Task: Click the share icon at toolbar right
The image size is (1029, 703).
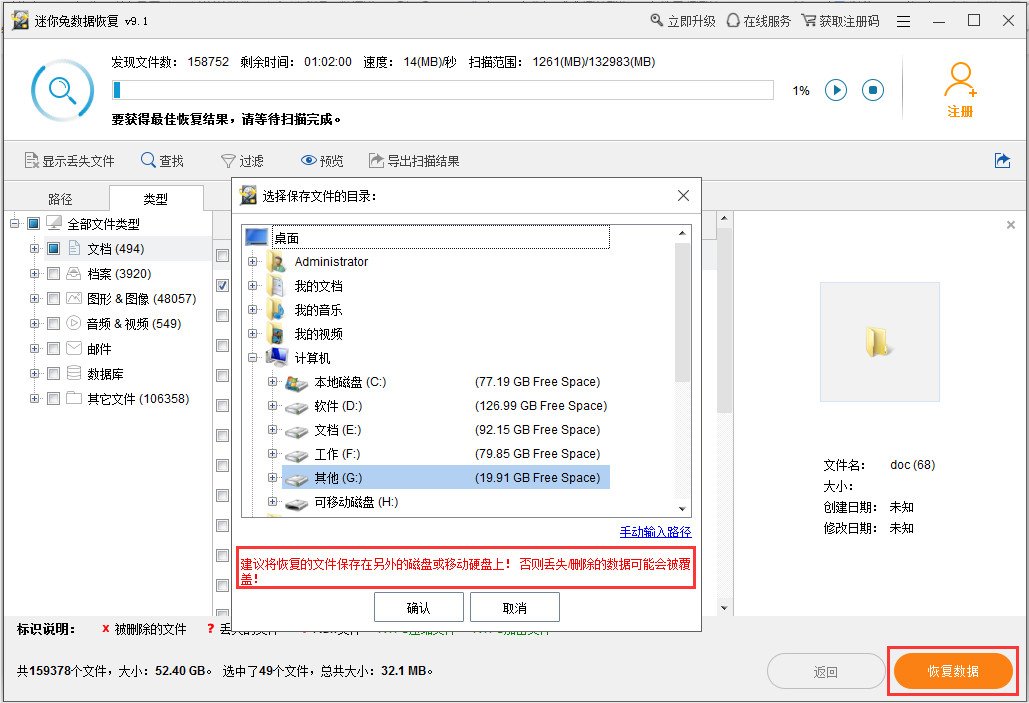Action: [1002, 160]
